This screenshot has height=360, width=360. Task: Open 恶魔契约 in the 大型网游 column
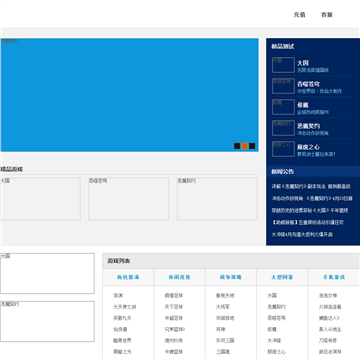[276, 307]
